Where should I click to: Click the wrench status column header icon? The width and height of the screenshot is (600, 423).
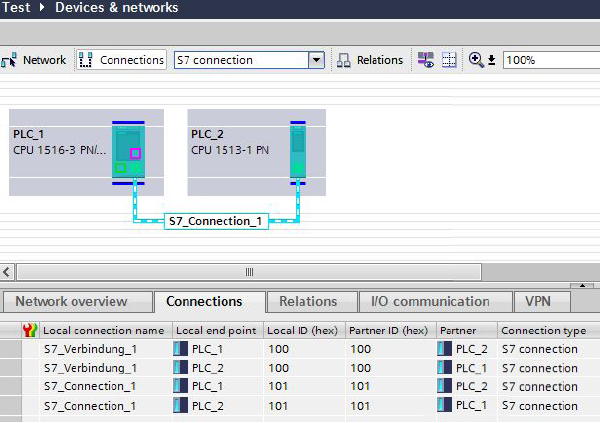pyautogui.click(x=30, y=330)
